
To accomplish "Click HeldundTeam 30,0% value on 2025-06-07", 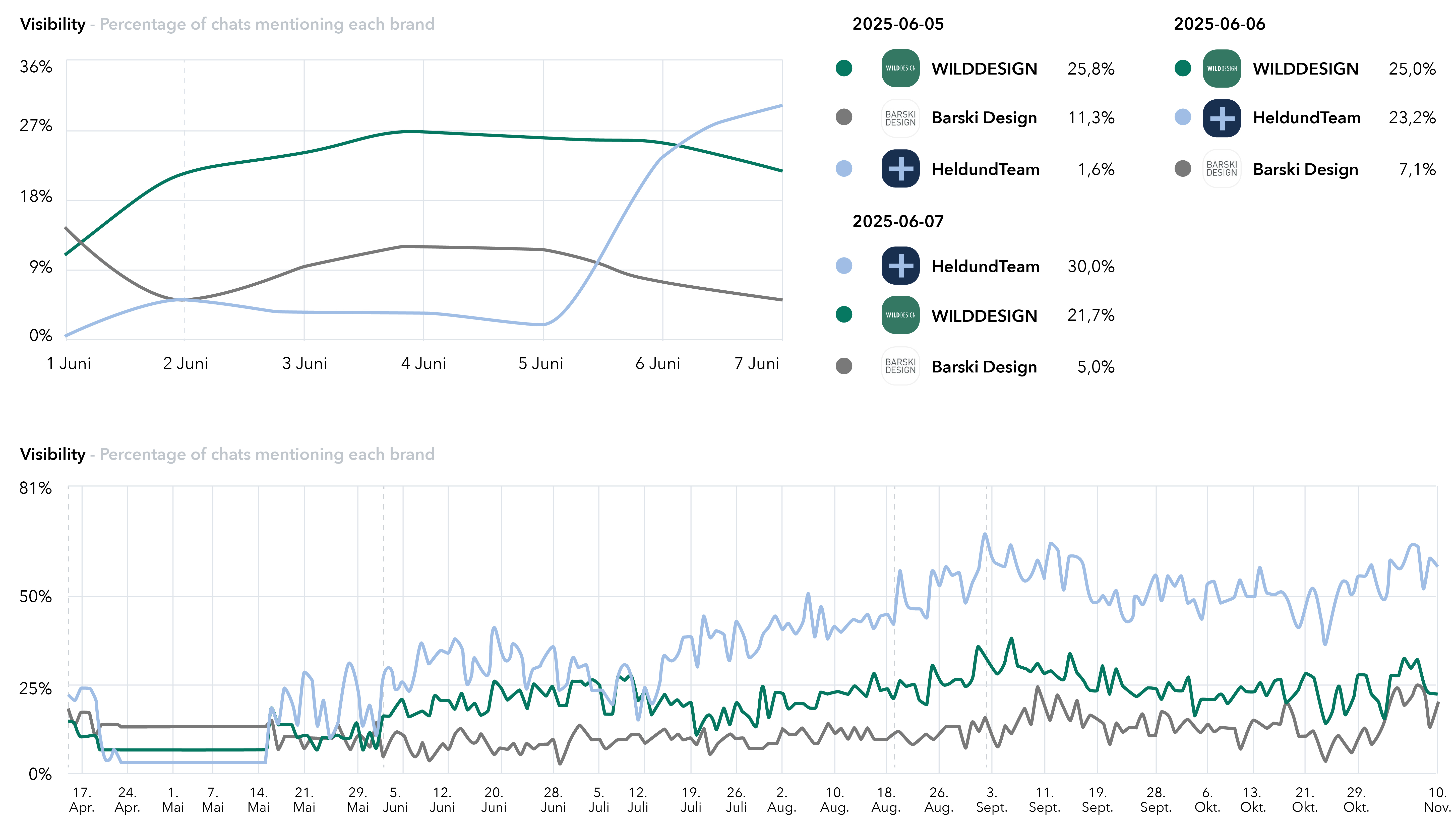I will point(1091,266).
